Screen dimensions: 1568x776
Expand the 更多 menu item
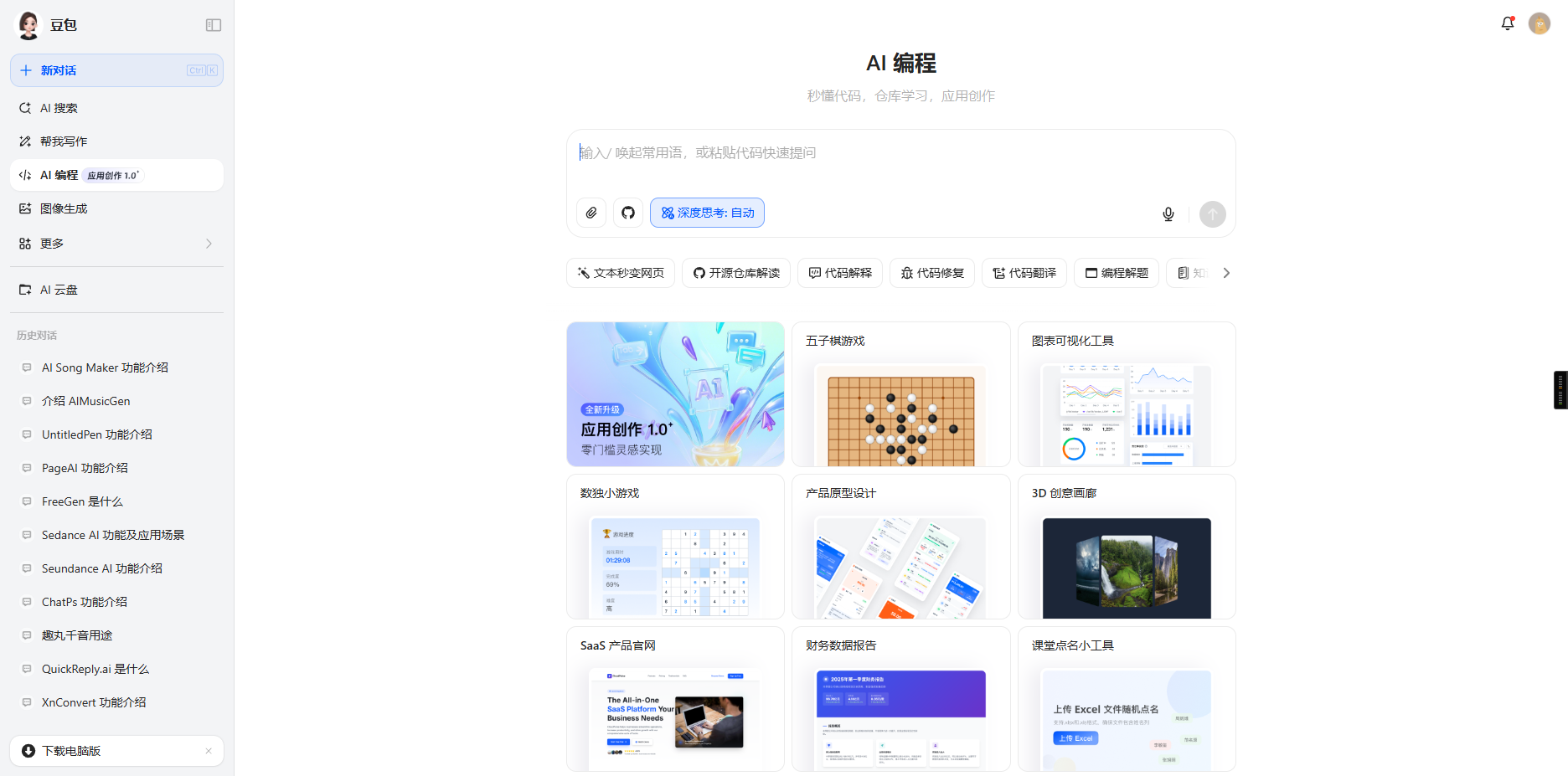point(116,244)
